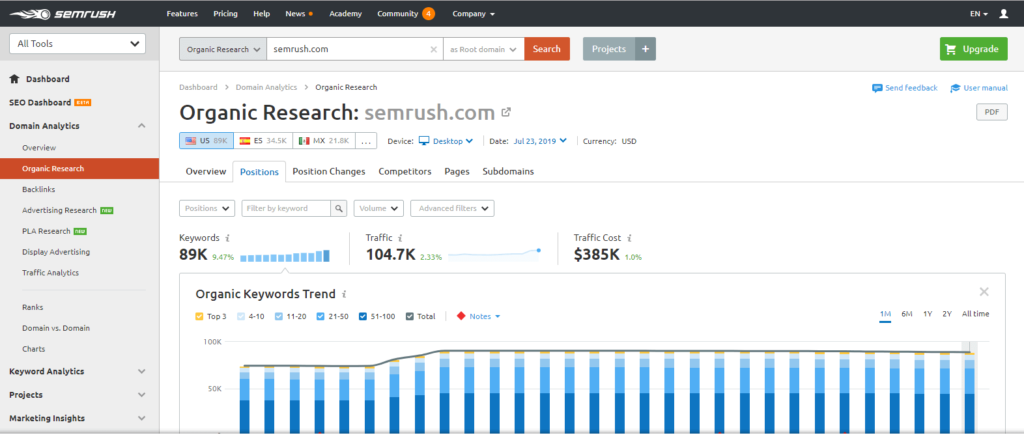
Task: Click the Community notification badge 4
Action: [x=428, y=14]
